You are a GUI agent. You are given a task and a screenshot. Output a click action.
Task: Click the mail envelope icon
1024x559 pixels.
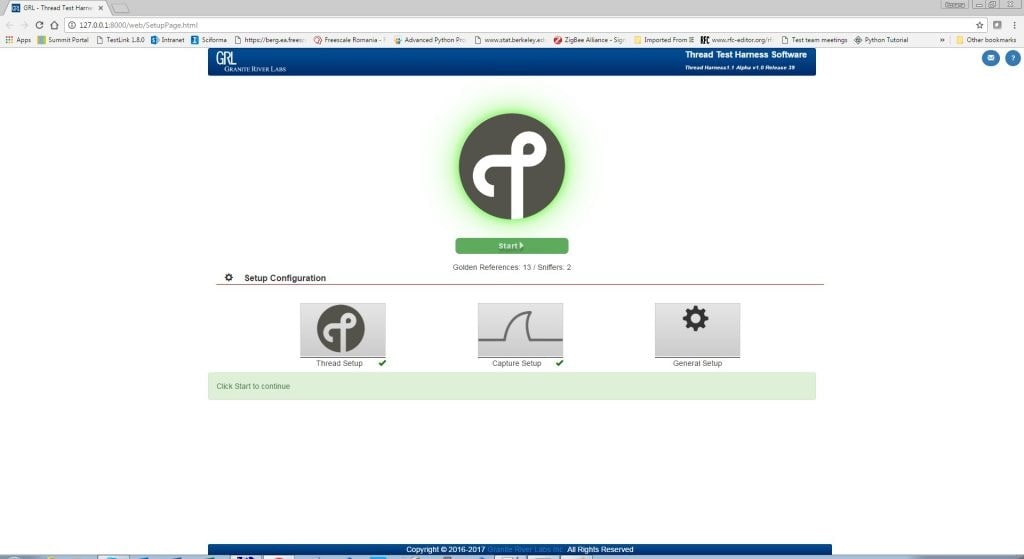[991, 58]
